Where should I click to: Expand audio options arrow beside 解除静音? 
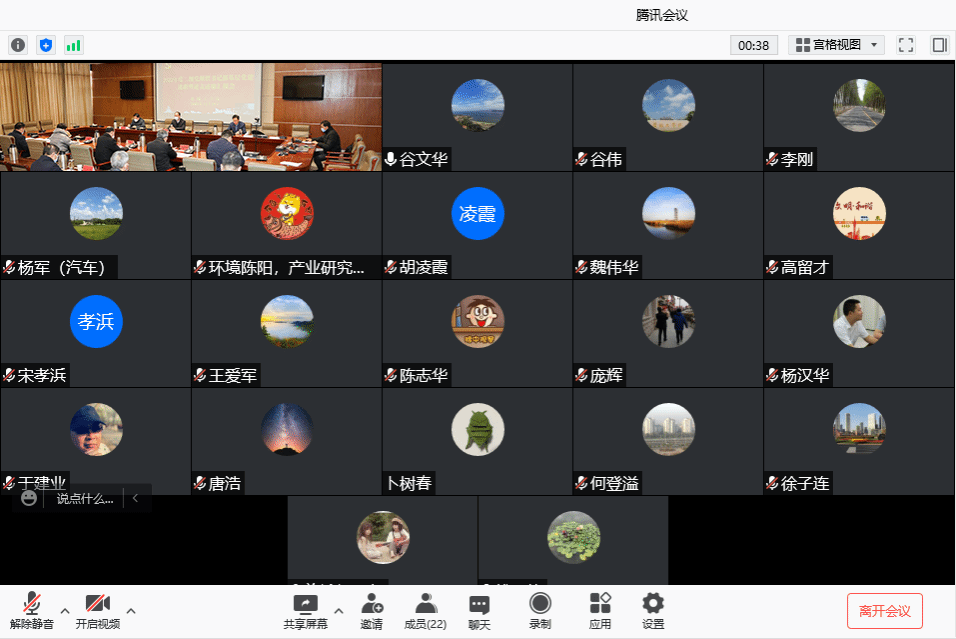(x=65, y=610)
